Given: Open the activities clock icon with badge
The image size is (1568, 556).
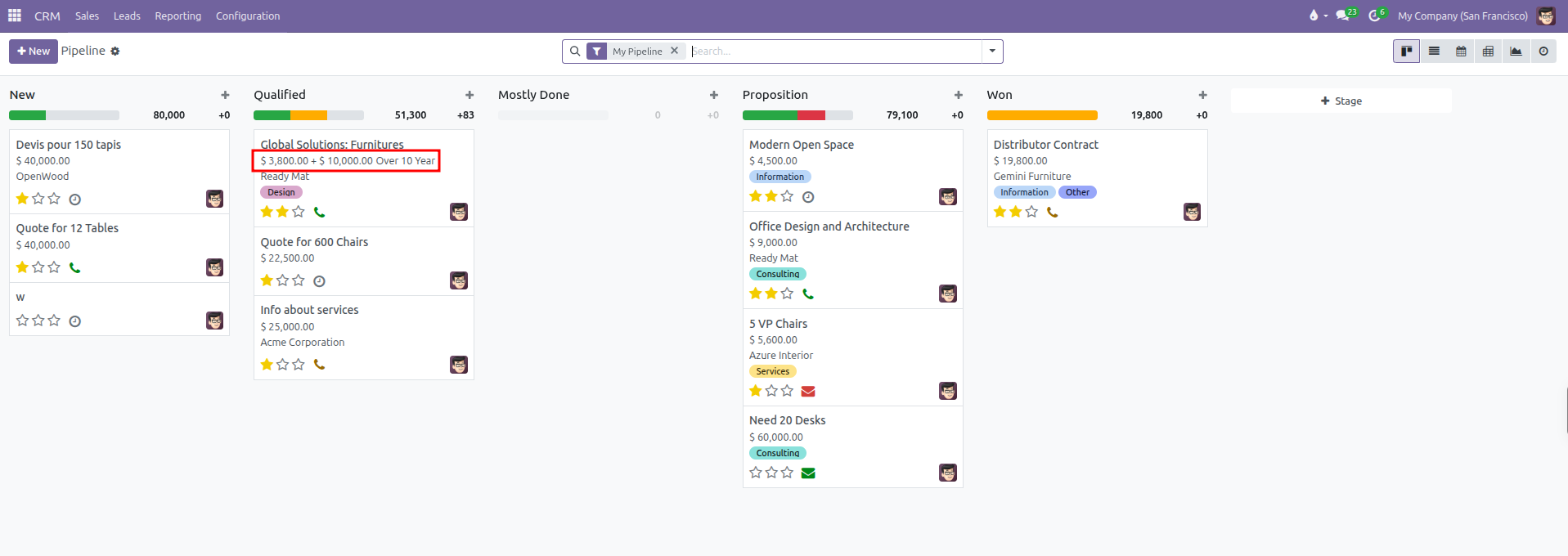Looking at the screenshot, I should 1377,16.
